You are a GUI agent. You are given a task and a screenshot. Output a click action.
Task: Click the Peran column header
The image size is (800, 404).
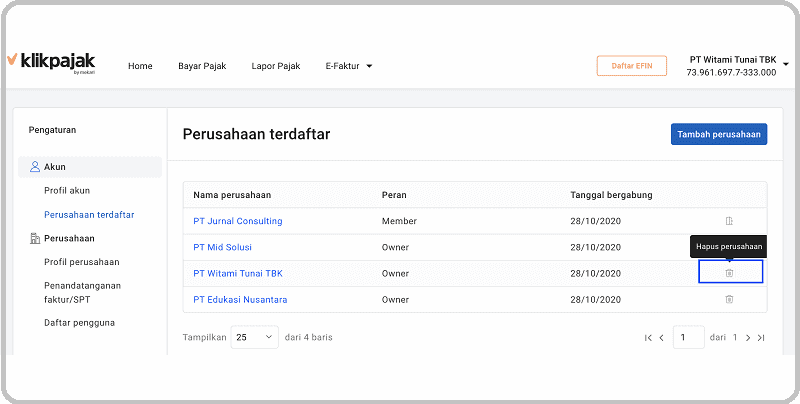(394, 195)
